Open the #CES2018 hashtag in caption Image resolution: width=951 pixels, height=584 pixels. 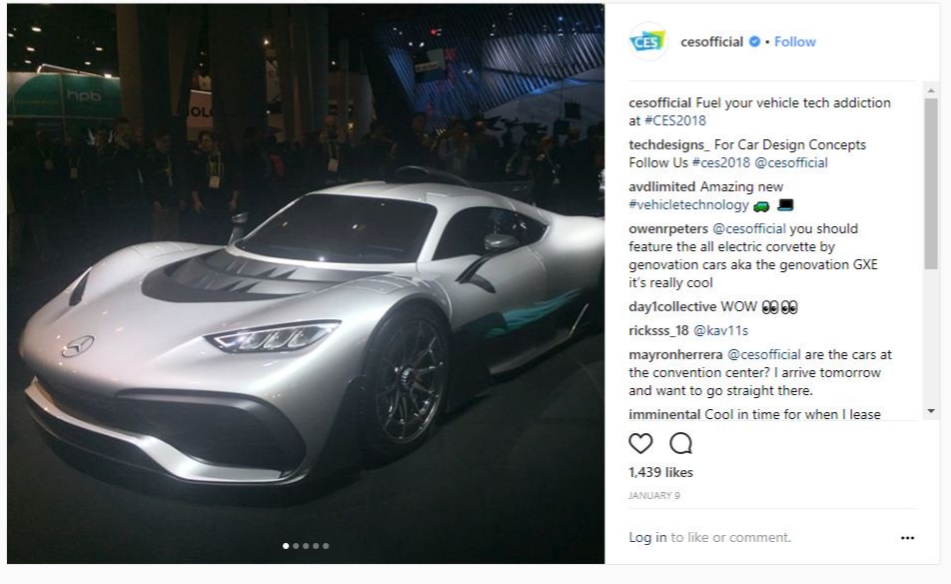tap(675, 121)
